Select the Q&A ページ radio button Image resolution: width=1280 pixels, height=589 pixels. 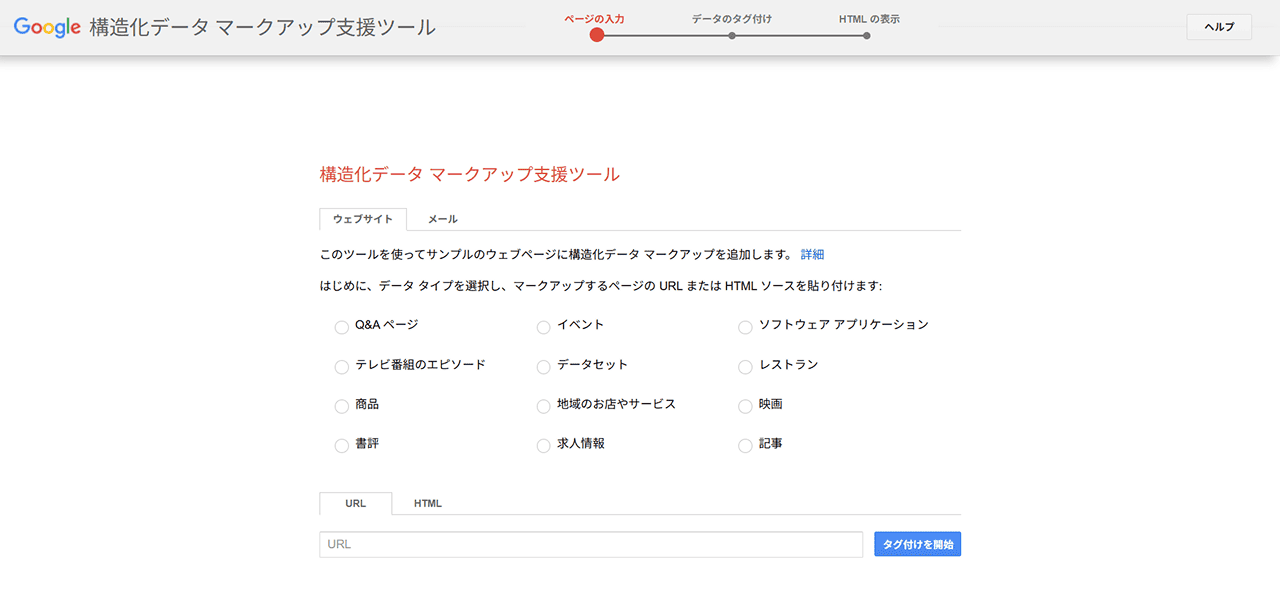click(x=342, y=327)
